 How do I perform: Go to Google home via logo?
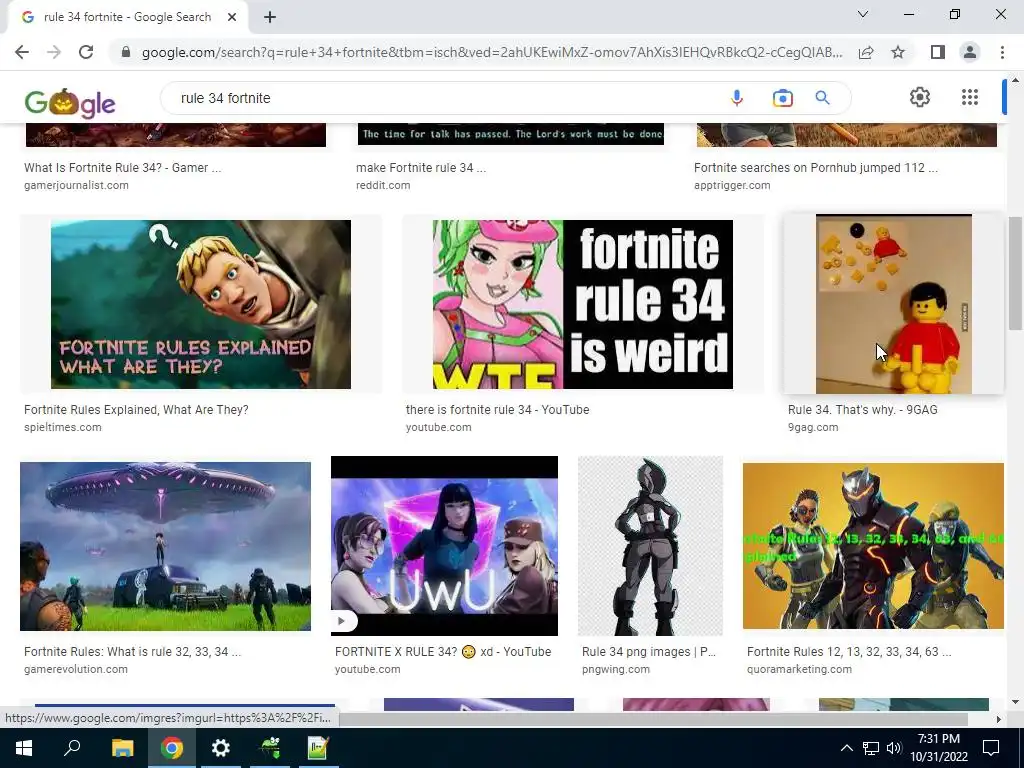[70, 102]
